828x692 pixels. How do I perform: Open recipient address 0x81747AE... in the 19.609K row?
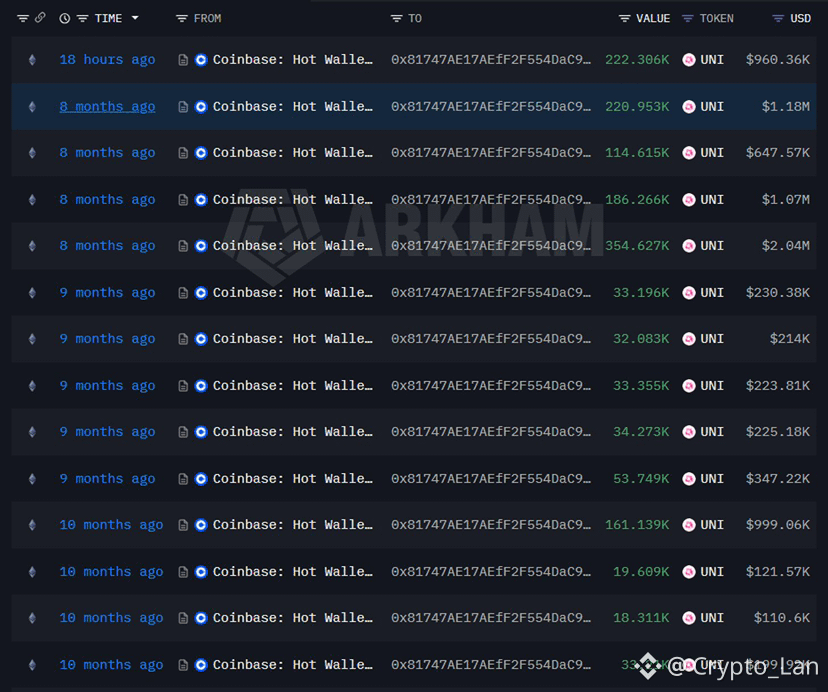pos(491,572)
